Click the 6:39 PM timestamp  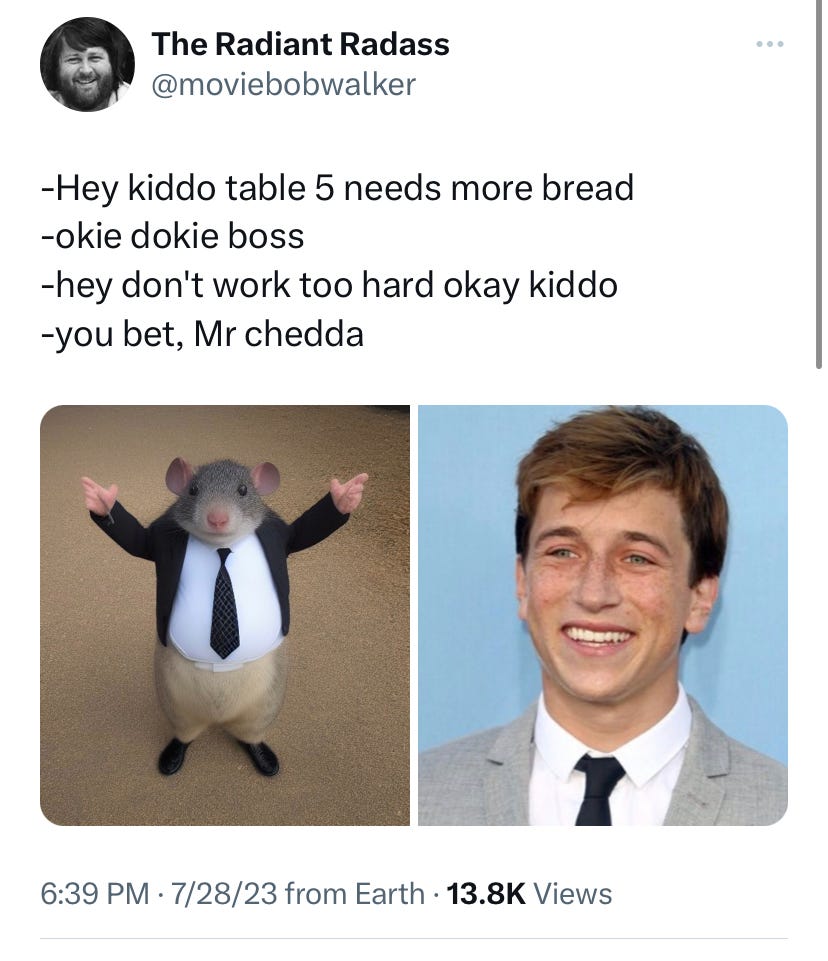(95, 894)
